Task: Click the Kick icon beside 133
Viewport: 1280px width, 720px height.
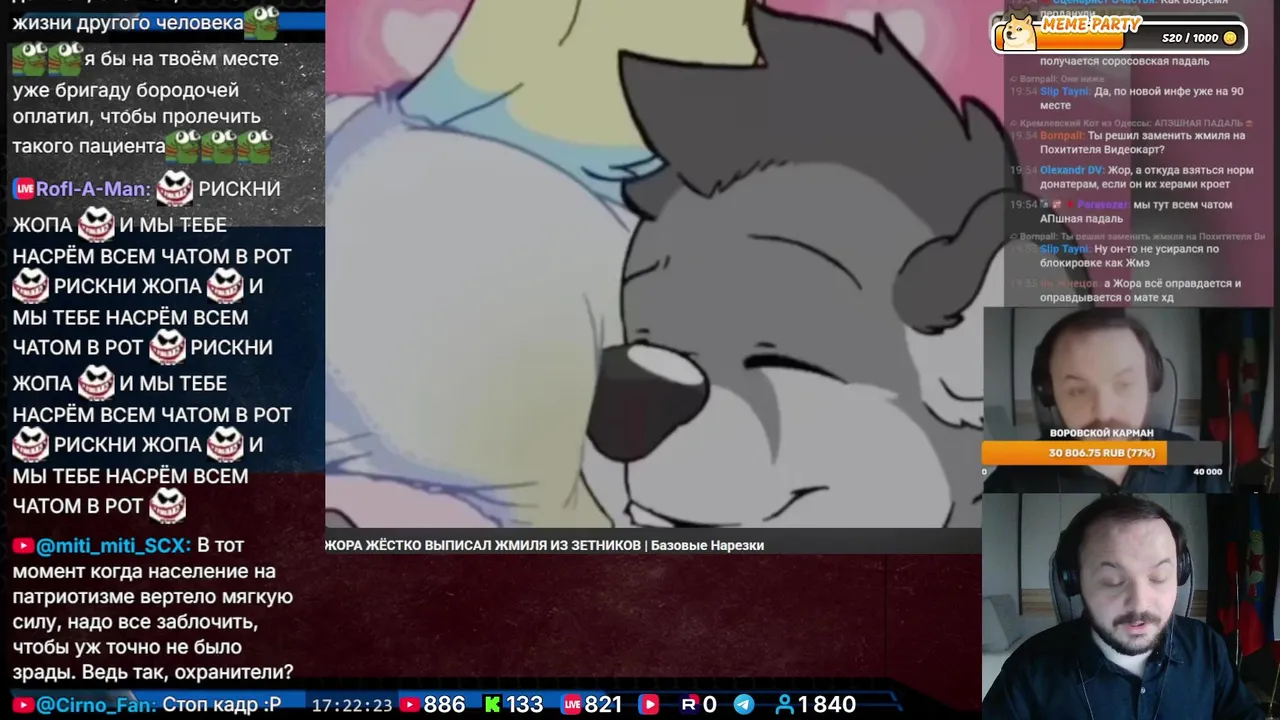Action: pyautogui.click(x=492, y=705)
